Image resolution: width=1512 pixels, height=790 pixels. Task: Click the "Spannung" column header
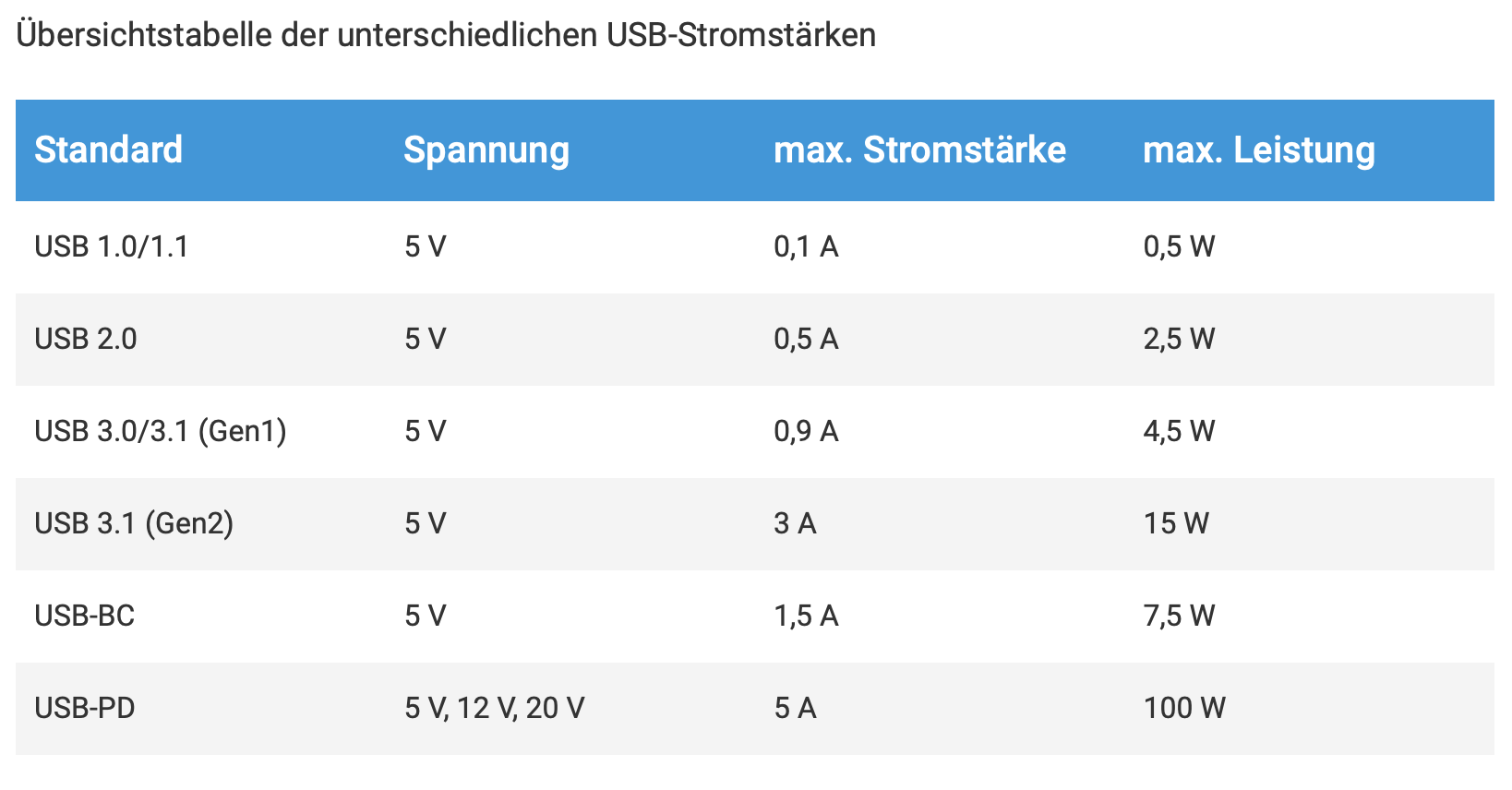pos(486,150)
